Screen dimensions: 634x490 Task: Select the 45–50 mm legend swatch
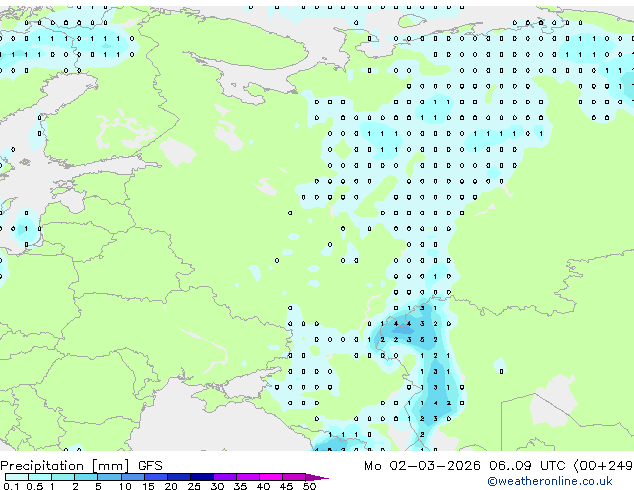click(x=294, y=477)
